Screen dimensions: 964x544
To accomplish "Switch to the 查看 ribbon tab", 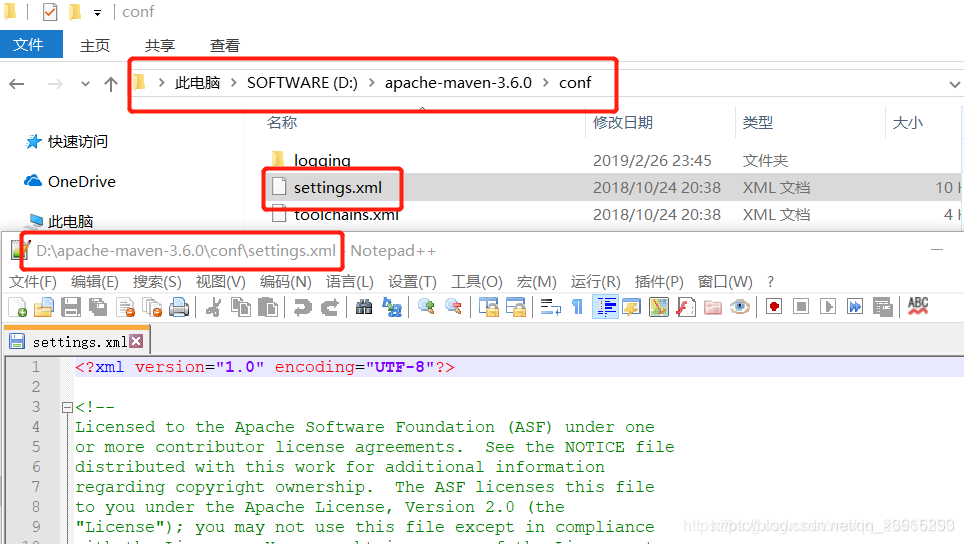I will tap(224, 45).
